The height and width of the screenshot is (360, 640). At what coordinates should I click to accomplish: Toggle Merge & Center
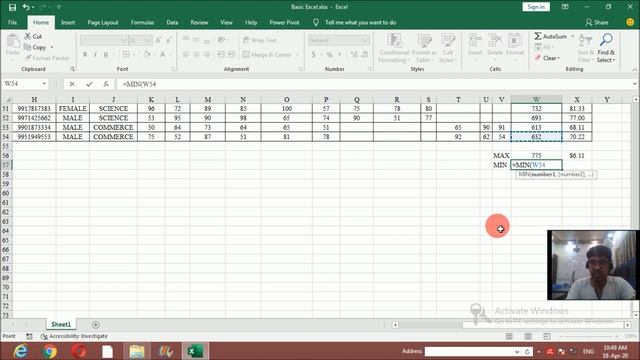[x=267, y=54]
